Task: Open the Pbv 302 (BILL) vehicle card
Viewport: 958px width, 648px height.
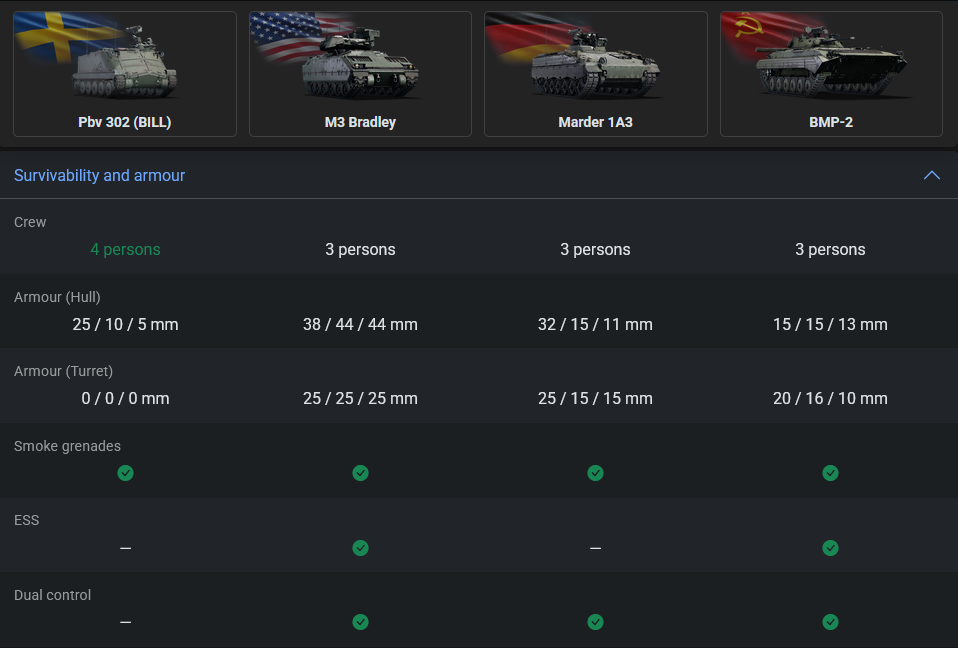Action: [125, 74]
